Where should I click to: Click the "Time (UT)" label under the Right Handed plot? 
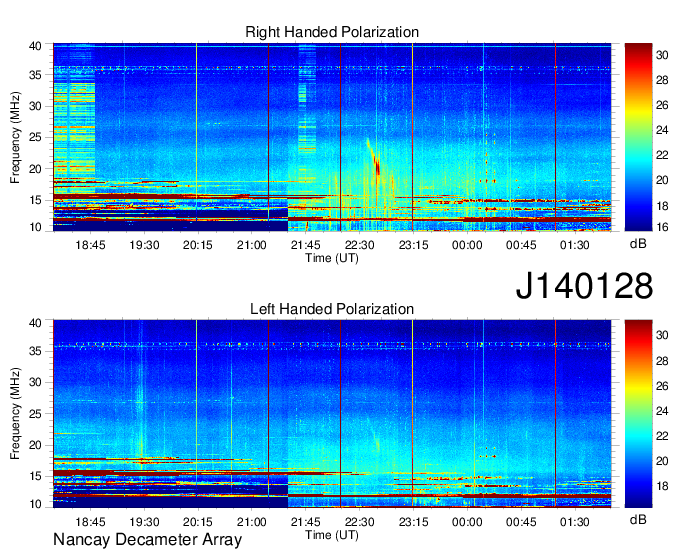[332, 258]
